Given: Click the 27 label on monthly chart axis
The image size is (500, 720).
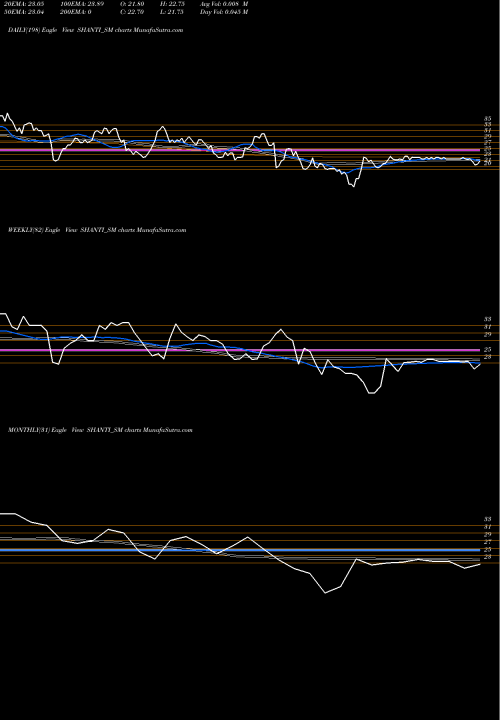Looking at the screenshot, I should click(487, 542).
